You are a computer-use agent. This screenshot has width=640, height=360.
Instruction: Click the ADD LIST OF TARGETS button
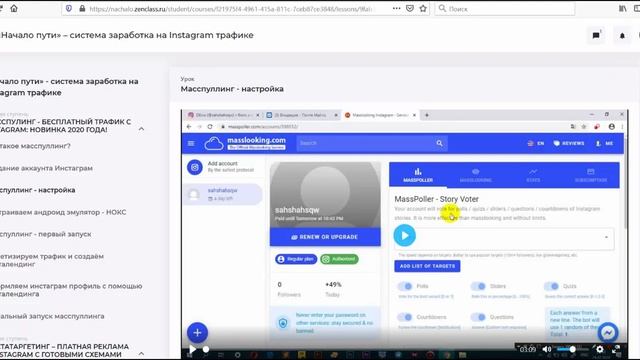click(427, 266)
